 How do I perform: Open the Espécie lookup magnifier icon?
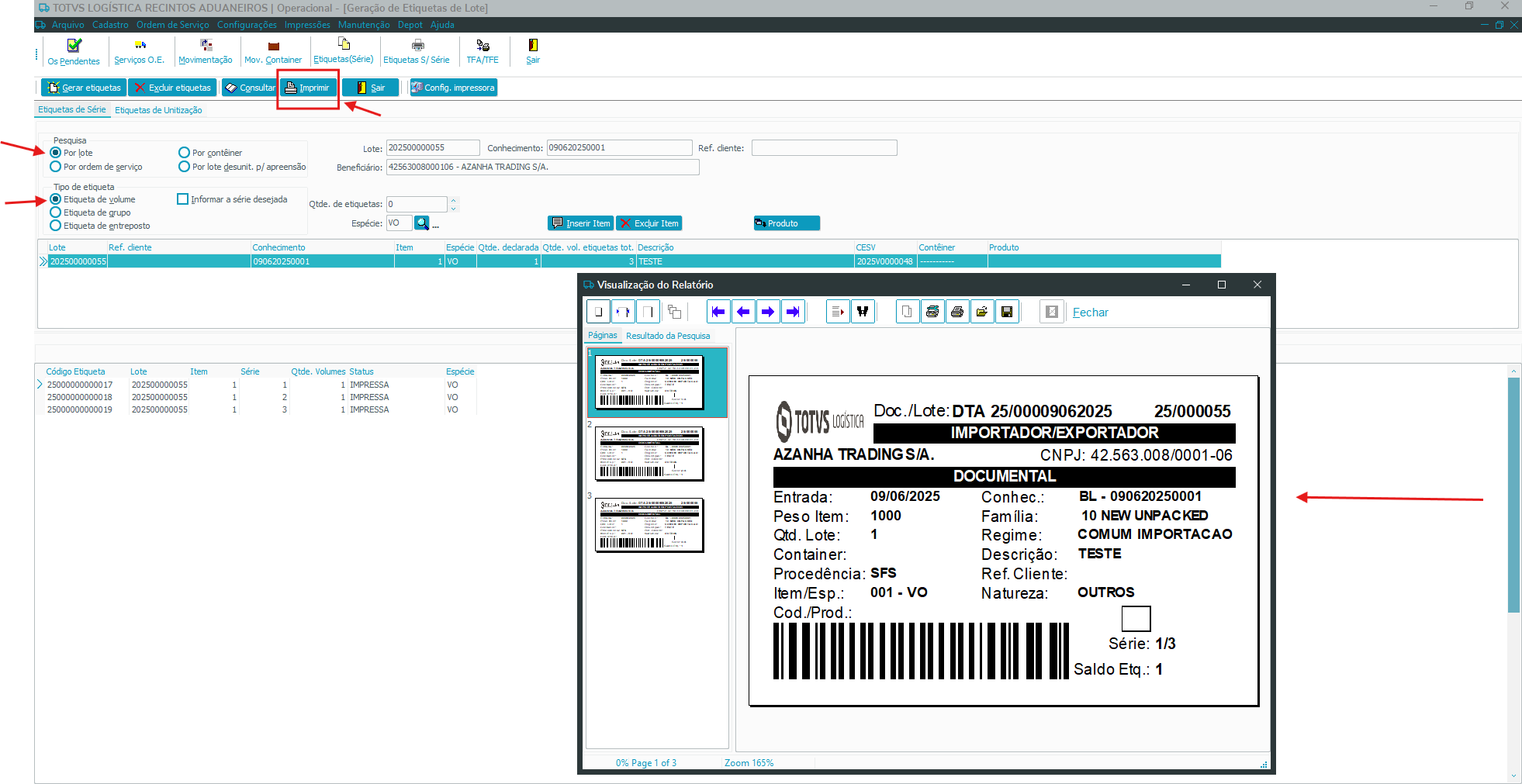[x=422, y=223]
